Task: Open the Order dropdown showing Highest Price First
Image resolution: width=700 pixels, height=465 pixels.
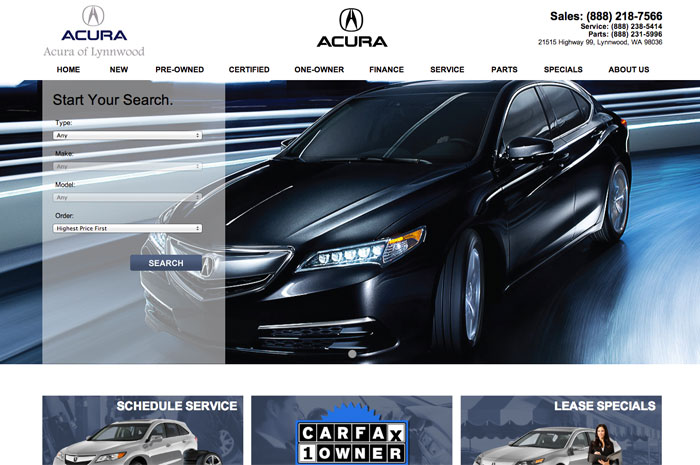Action: pos(128,228)
